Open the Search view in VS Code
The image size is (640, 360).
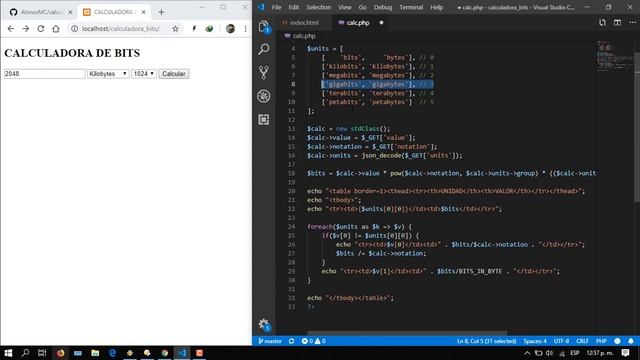[264, 49]
